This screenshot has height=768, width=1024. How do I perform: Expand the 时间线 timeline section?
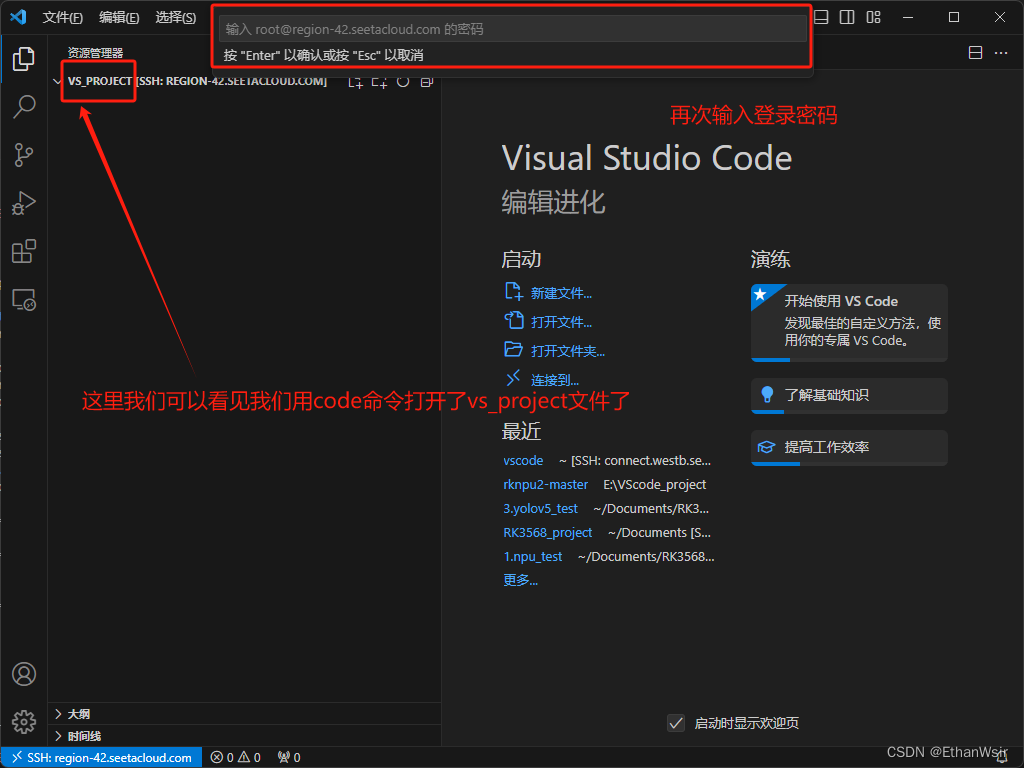point(245,736)
